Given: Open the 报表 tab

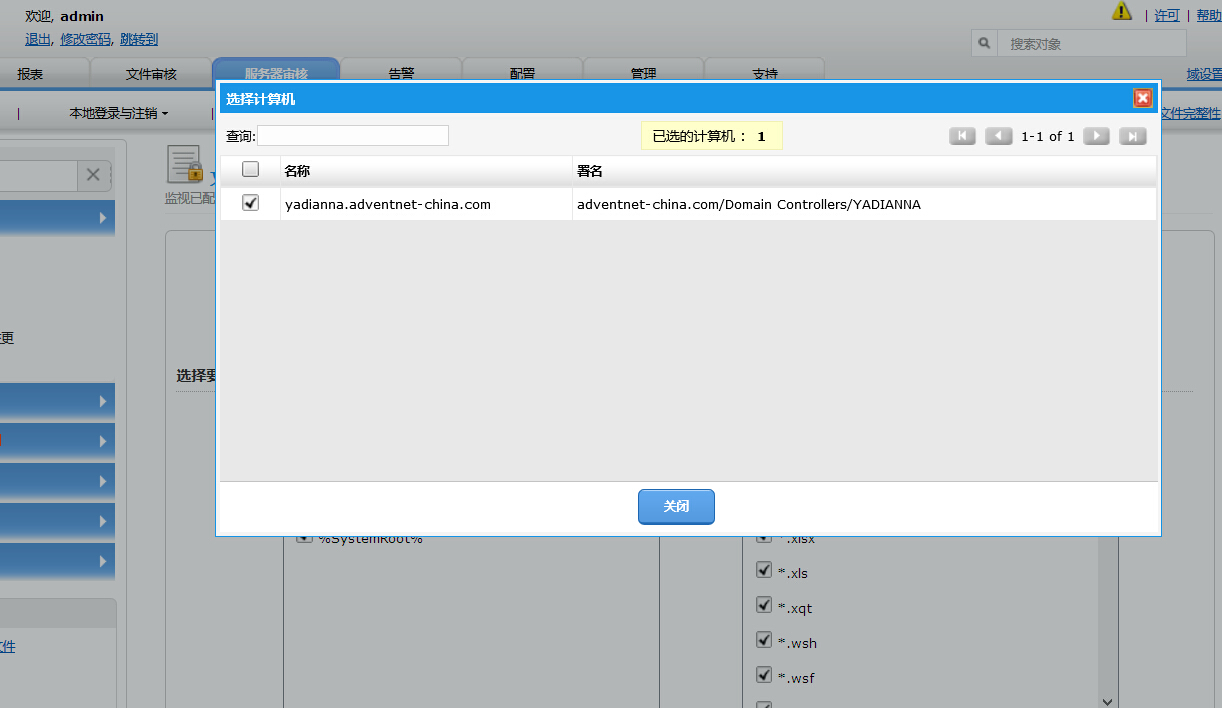Looking at the screenshot, I should [x=30, y=74].
